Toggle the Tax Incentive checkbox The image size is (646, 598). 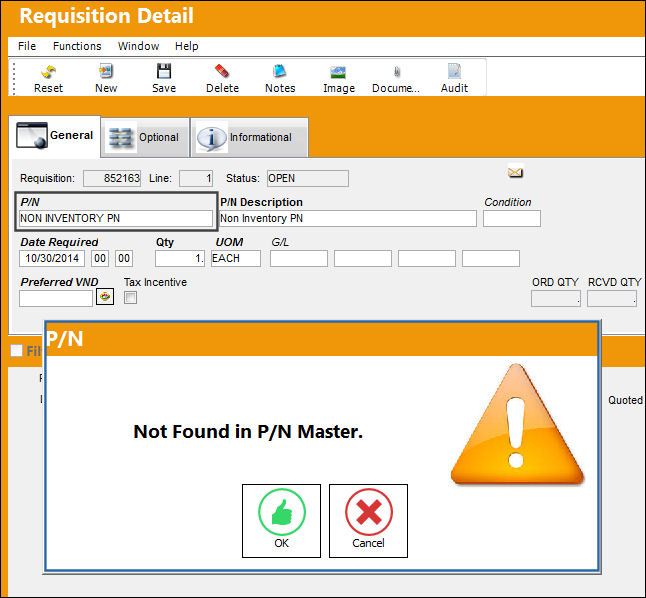pos(131,297)
